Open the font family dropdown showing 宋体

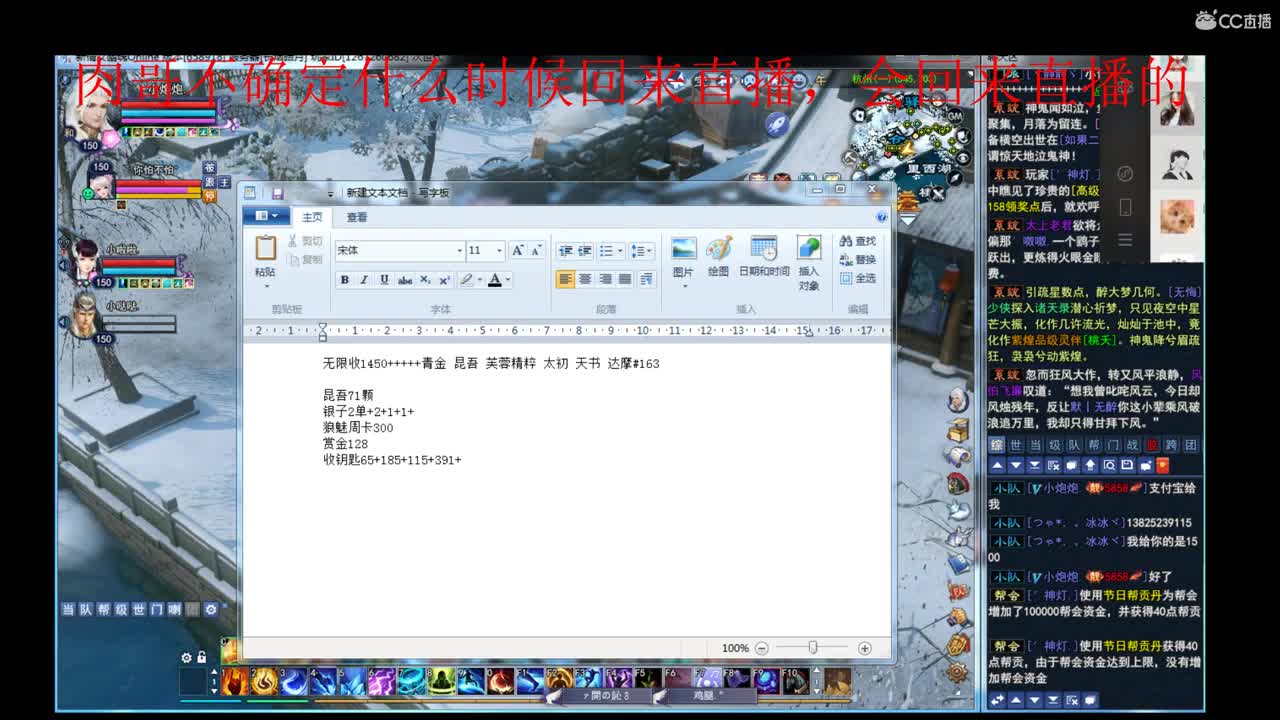pos(460,251)
